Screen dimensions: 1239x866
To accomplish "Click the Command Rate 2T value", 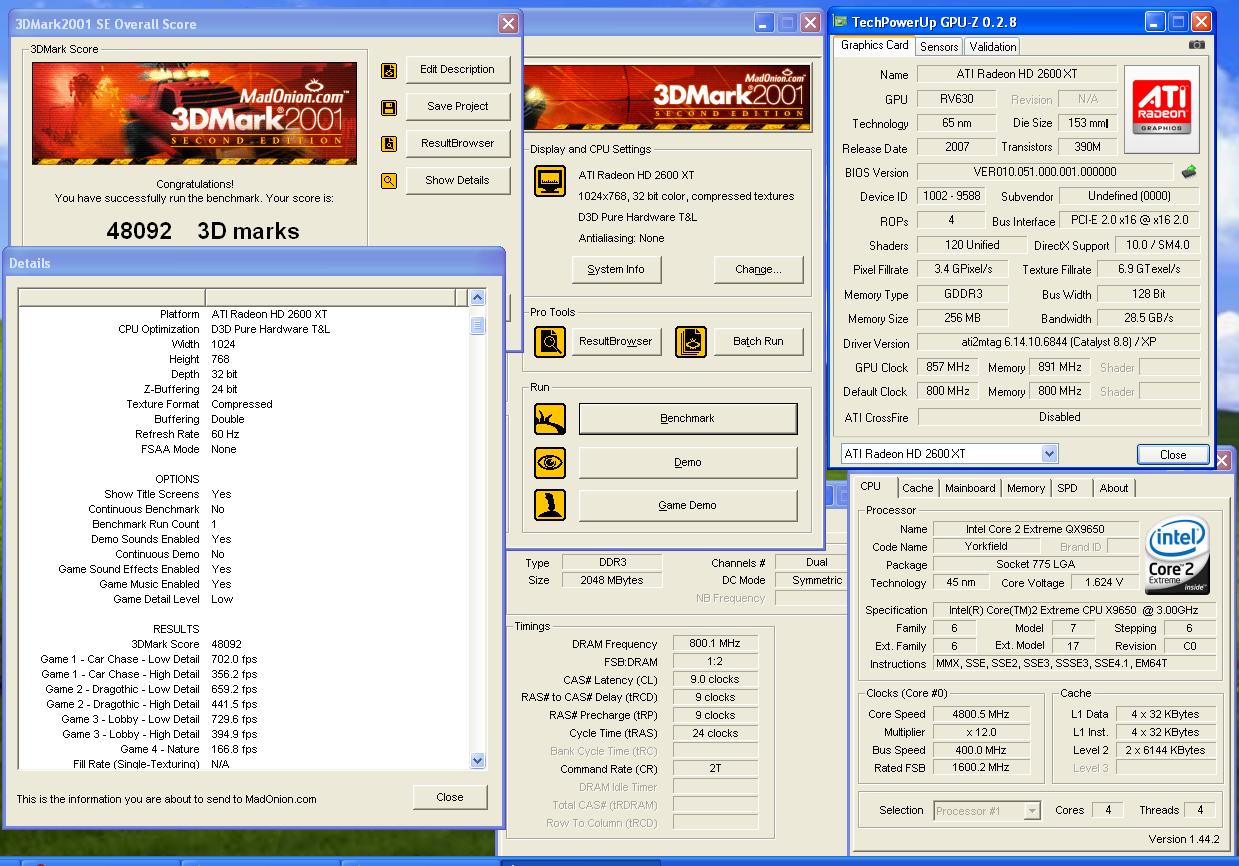I will [715, 770].
